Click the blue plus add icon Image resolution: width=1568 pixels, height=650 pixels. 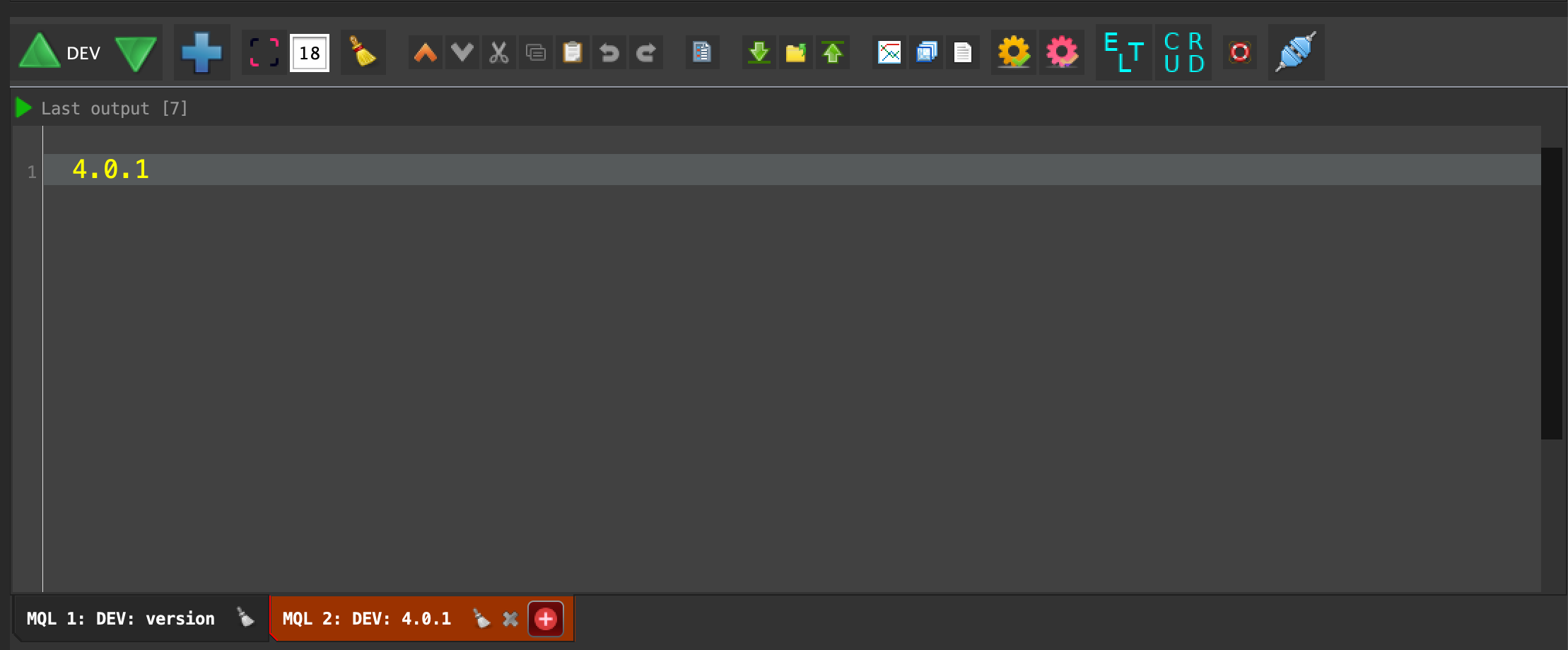(201, 52)
